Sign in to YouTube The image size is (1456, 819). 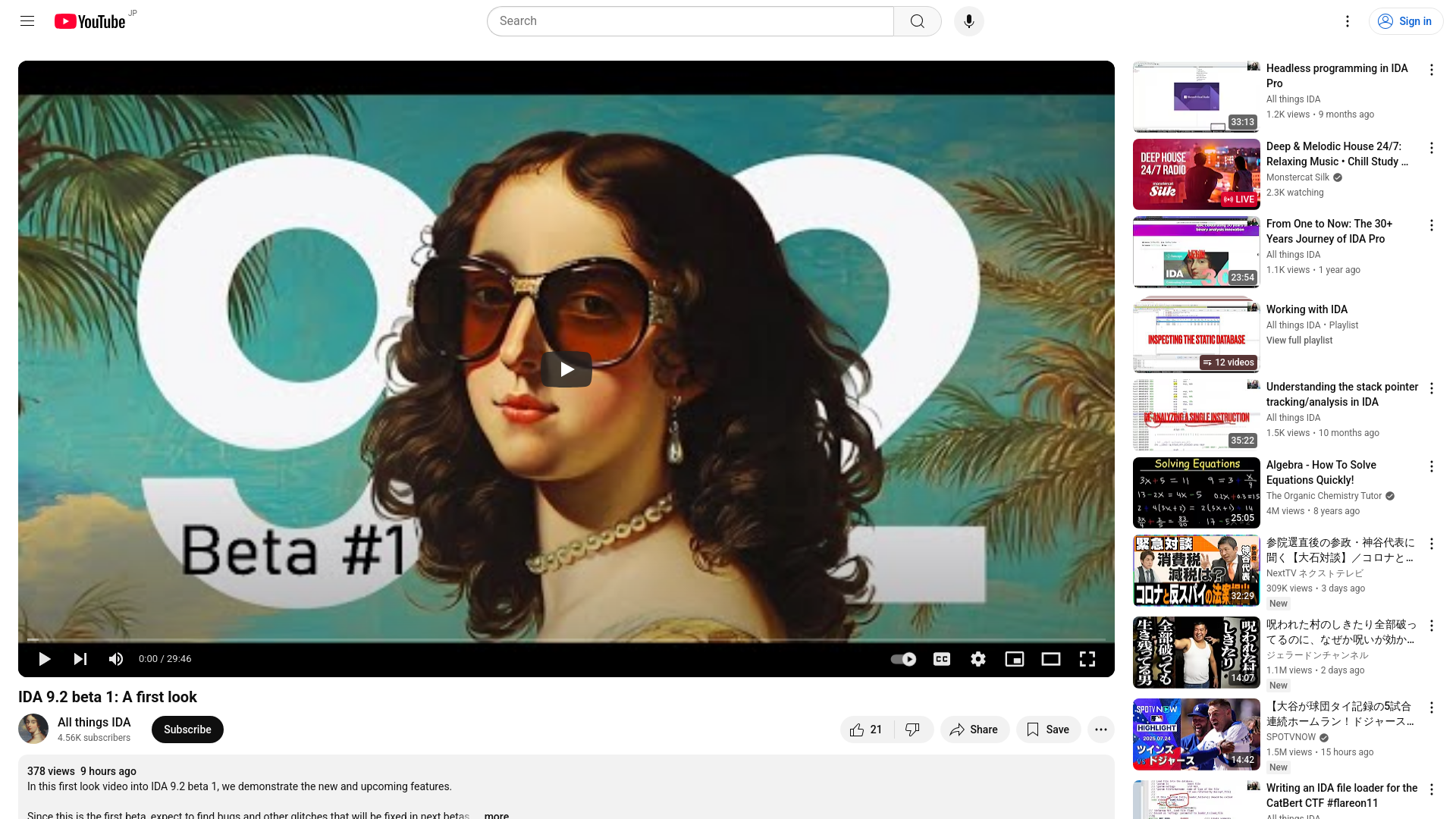point(1405,21)
